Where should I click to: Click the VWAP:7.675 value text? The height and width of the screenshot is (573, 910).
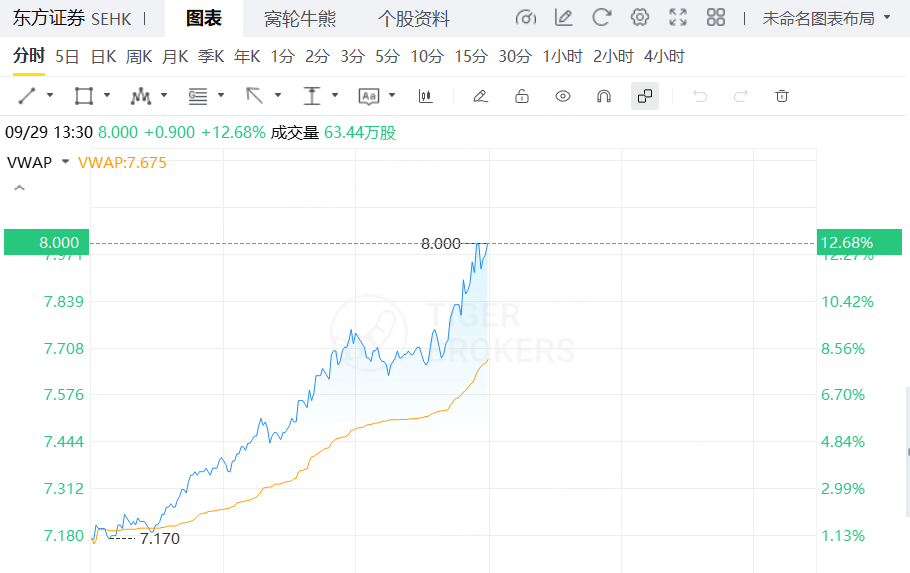pos(122,163)
